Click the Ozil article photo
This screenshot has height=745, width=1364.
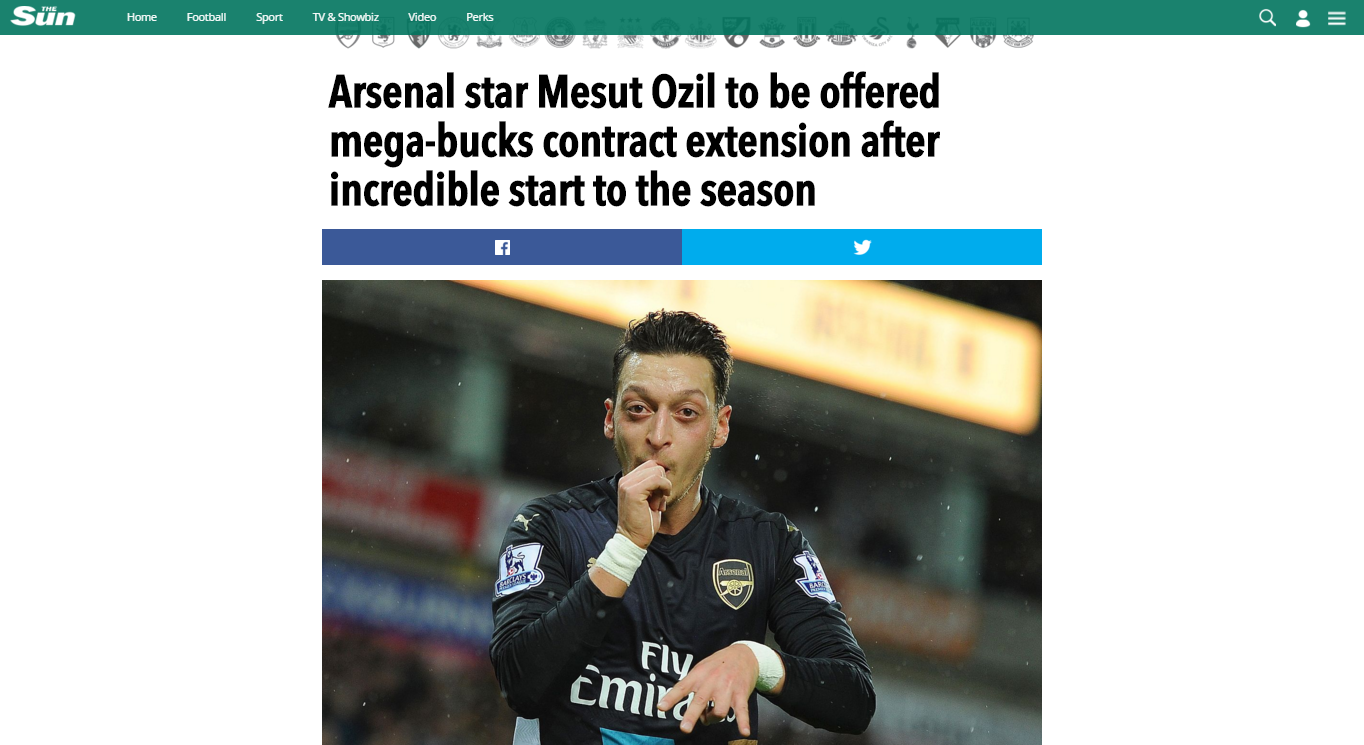[x=682, y=512]
